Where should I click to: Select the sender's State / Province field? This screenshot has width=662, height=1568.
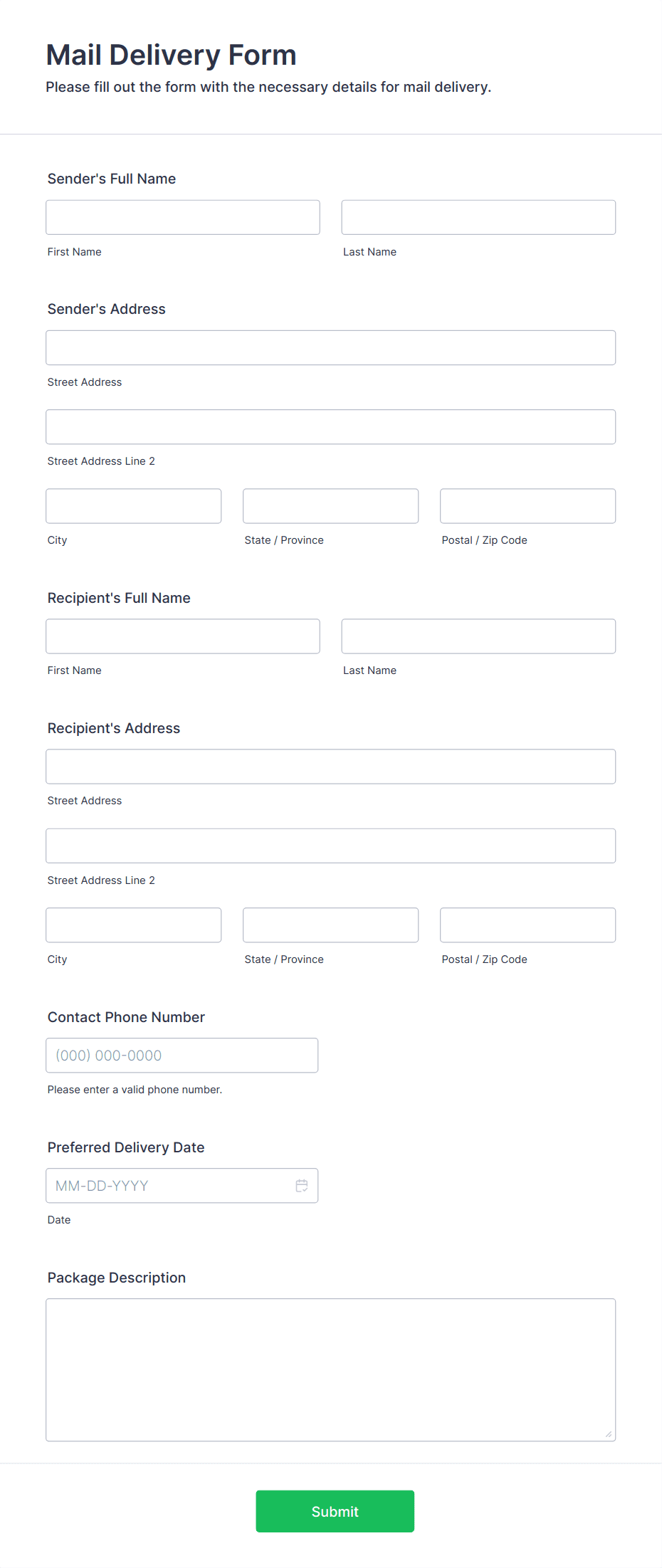[331, 506]
